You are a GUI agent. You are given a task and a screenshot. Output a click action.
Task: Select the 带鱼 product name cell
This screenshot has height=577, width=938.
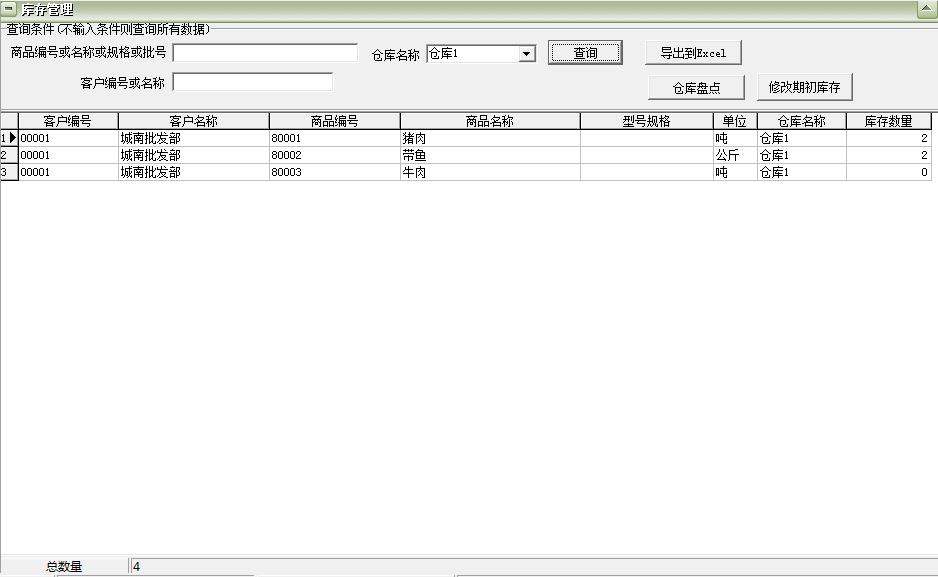[491, 155]
